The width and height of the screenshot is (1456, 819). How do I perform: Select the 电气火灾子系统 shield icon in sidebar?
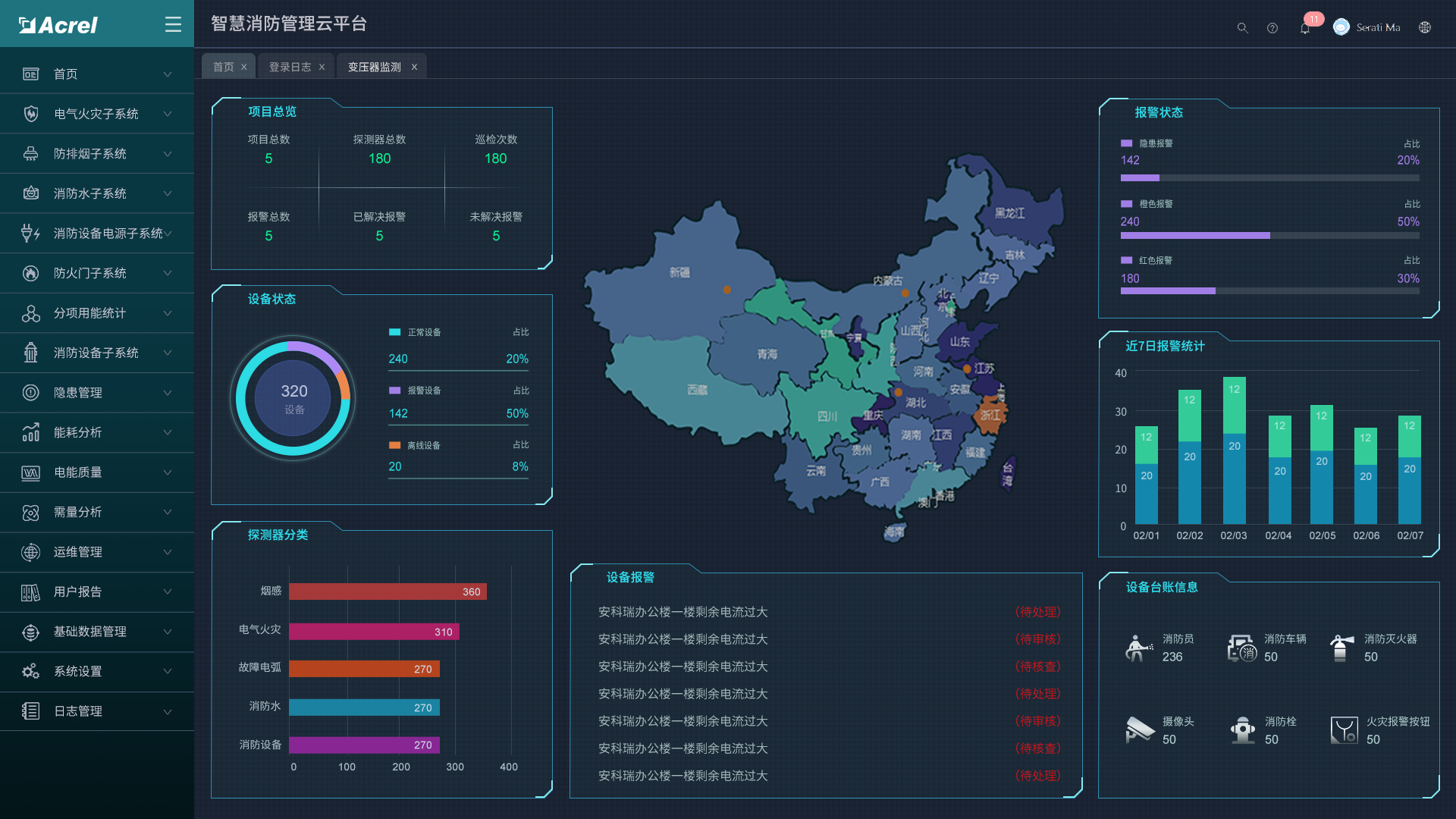30,114
